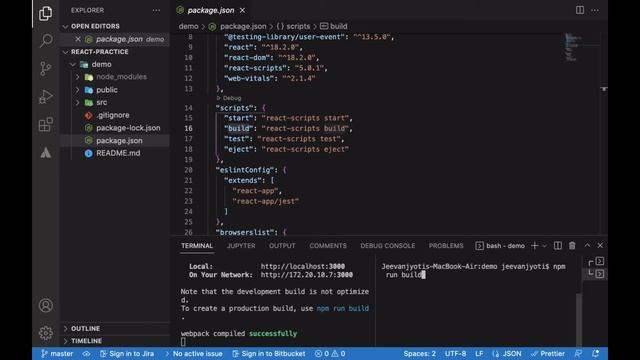Viewport: 640px width, 360px height.
Task: Select the second terminal in the terminal list
Action: pyautogui.click(x=596, y=273)
